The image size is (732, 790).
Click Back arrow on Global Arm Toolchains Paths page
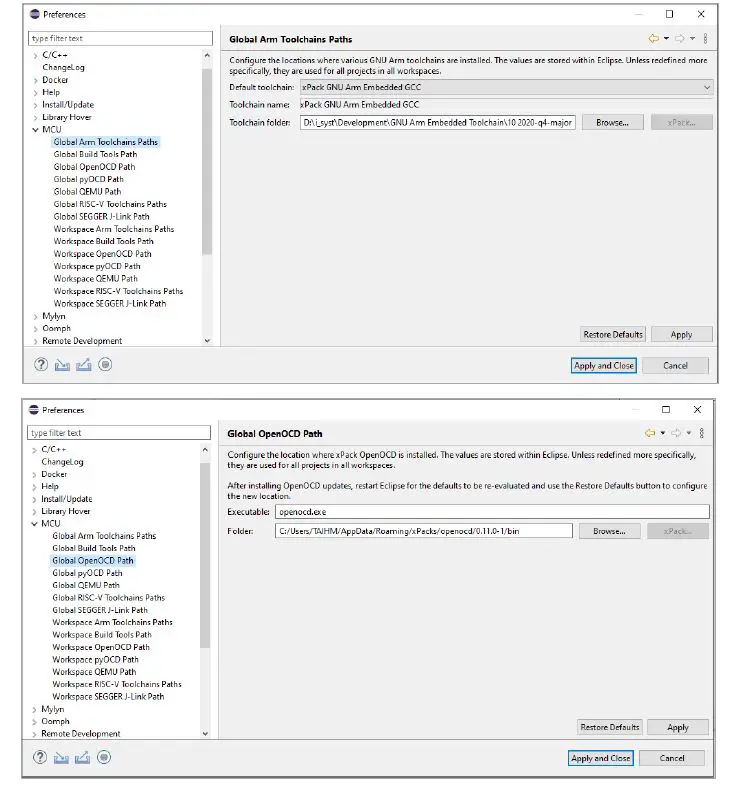(x=654, y=38)
